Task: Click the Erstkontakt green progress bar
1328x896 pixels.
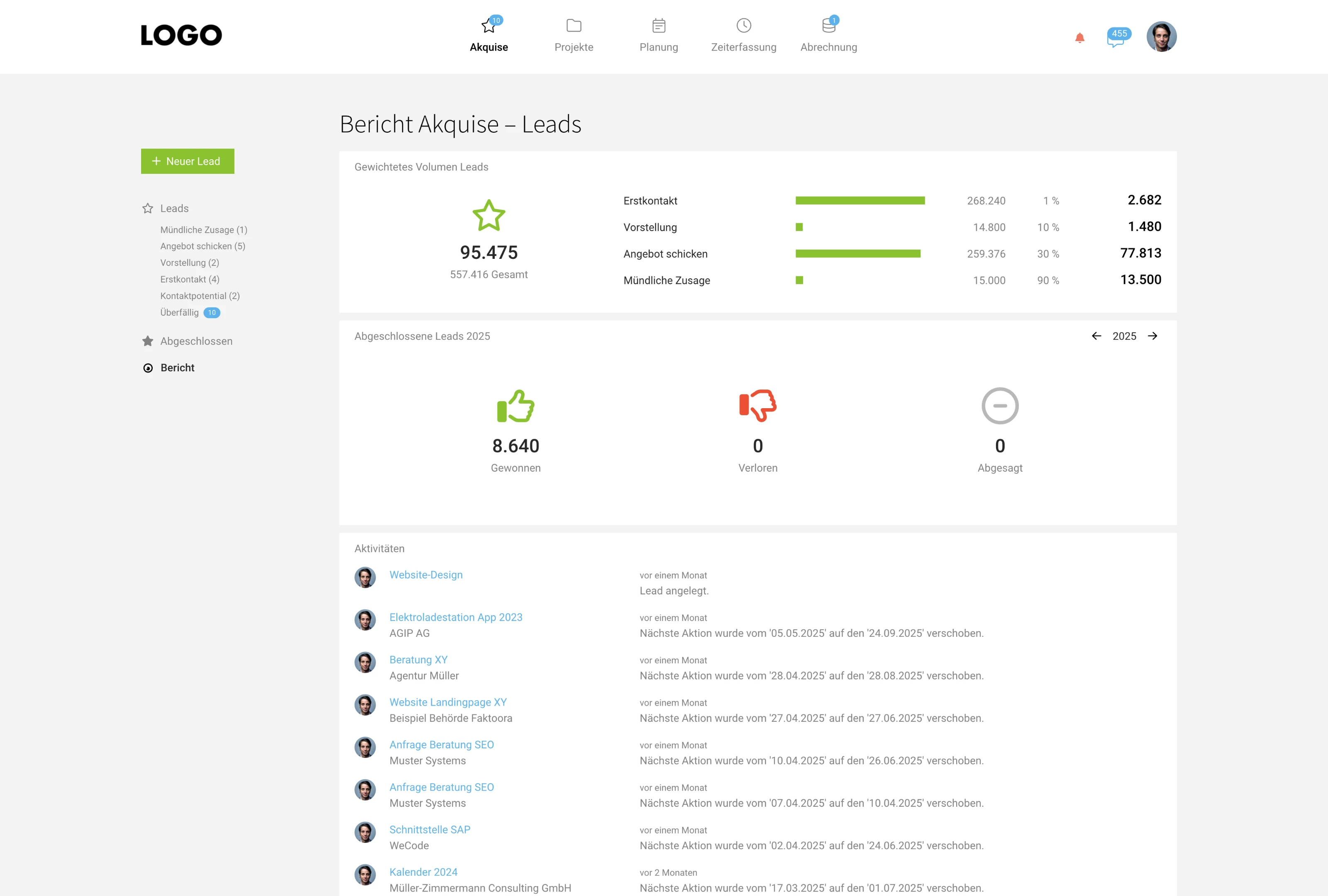Action: click(859, 200)
